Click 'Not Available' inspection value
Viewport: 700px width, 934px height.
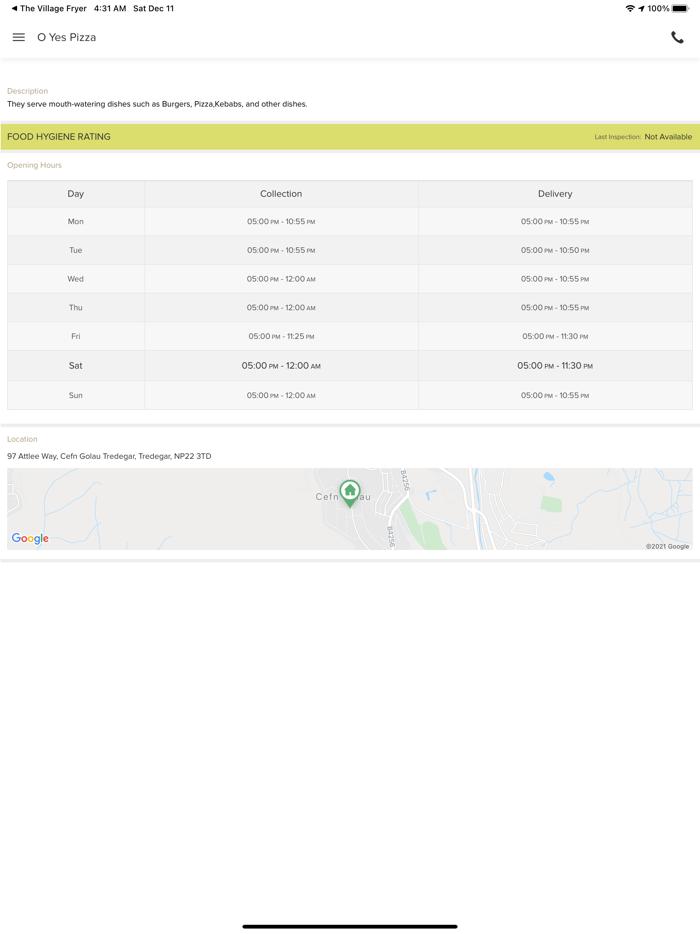668,136
